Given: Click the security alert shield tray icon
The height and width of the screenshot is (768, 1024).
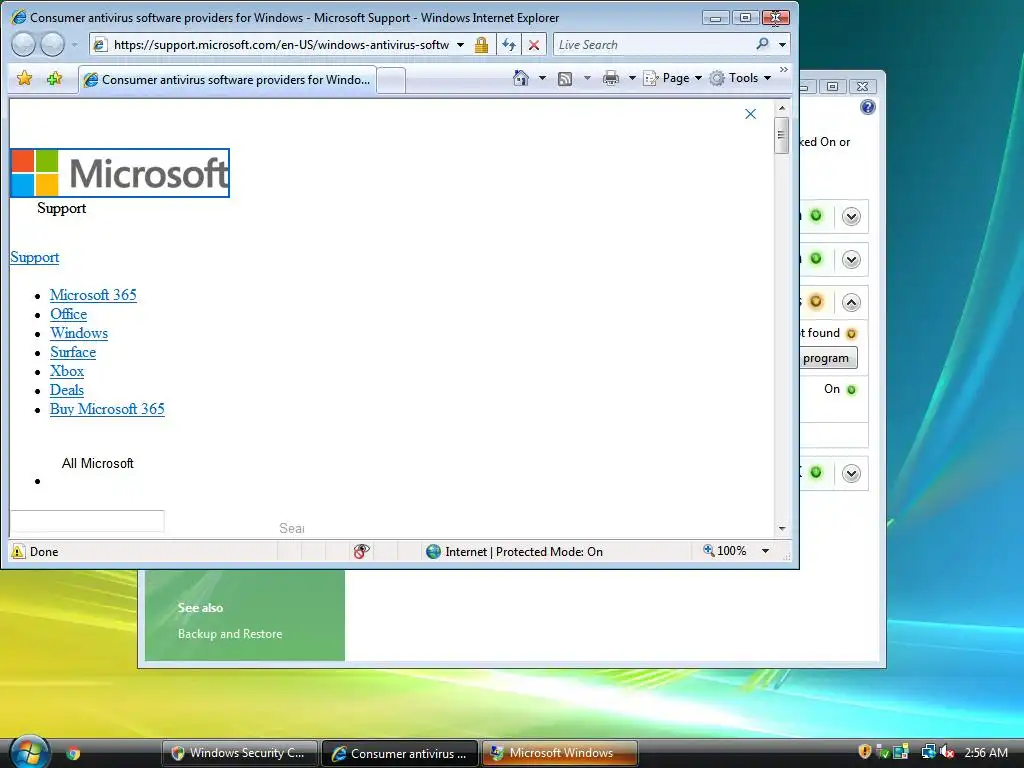Looking at the screenshot, I should pos(865,752).
